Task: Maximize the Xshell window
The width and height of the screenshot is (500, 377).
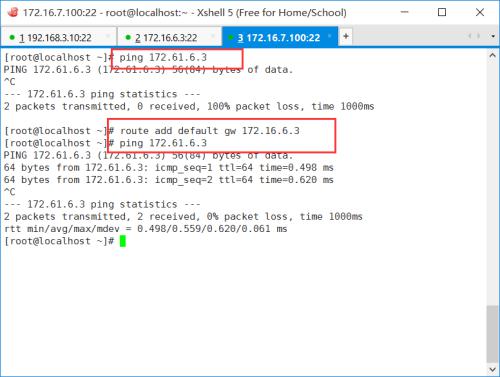Action: click(442, 12)
